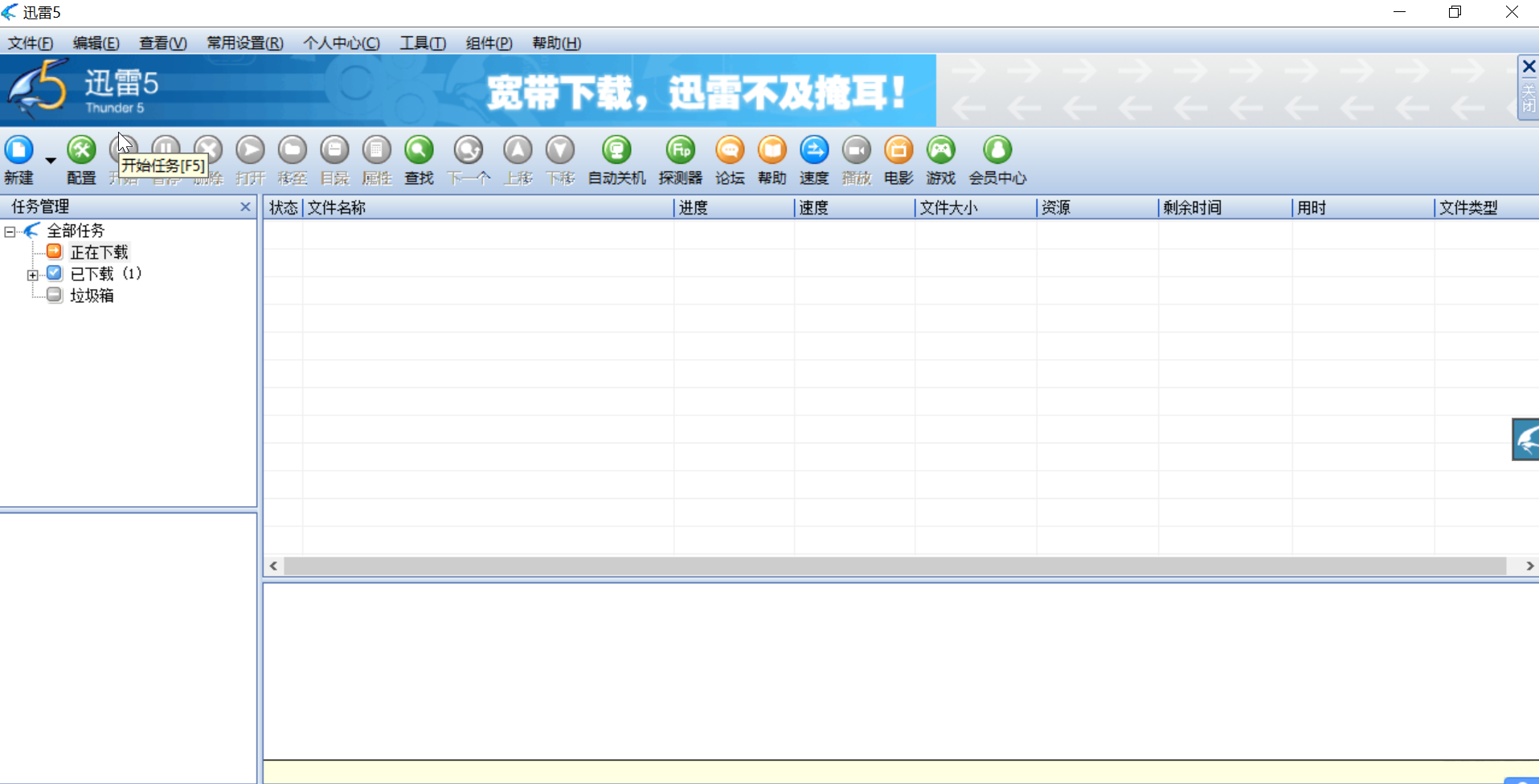The width and height of the screenshot is (1539, 784).
Task: Close the 任务管理 panel
Action: pos(245,207)
